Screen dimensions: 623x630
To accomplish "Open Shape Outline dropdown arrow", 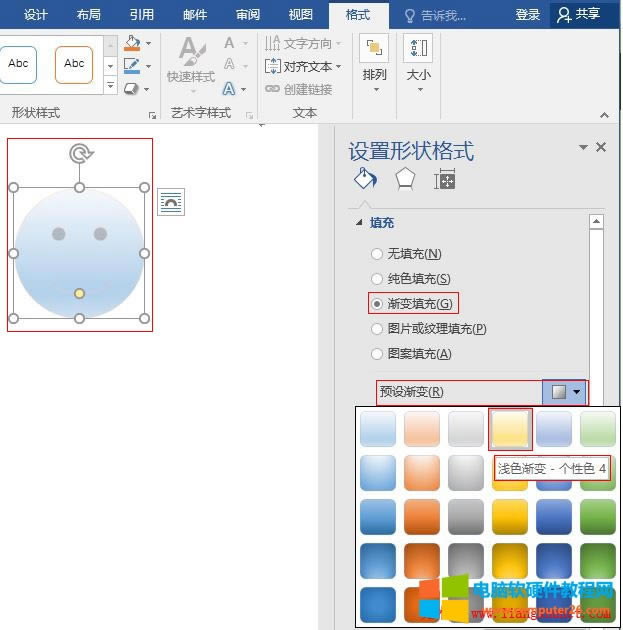I will click(x=149, y=66).
